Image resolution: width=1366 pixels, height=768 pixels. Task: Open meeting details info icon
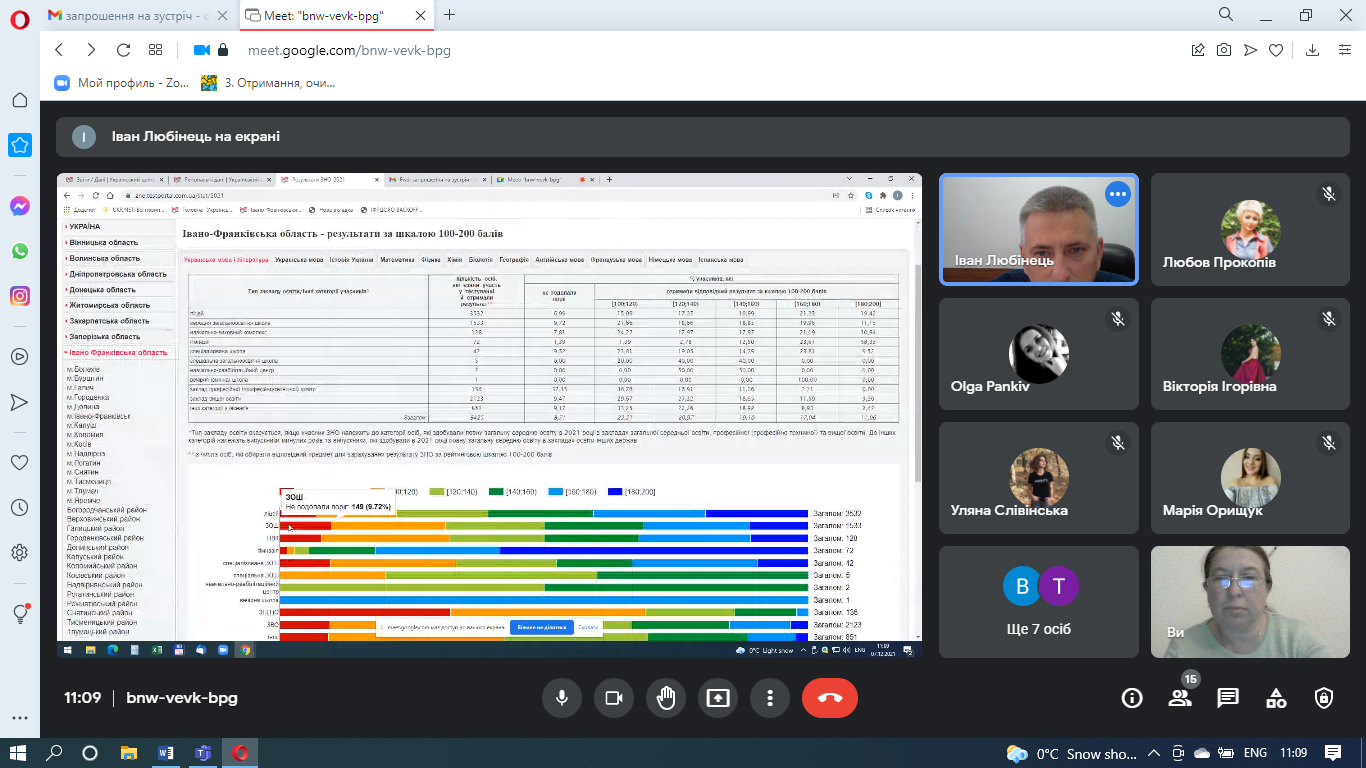1131,698
